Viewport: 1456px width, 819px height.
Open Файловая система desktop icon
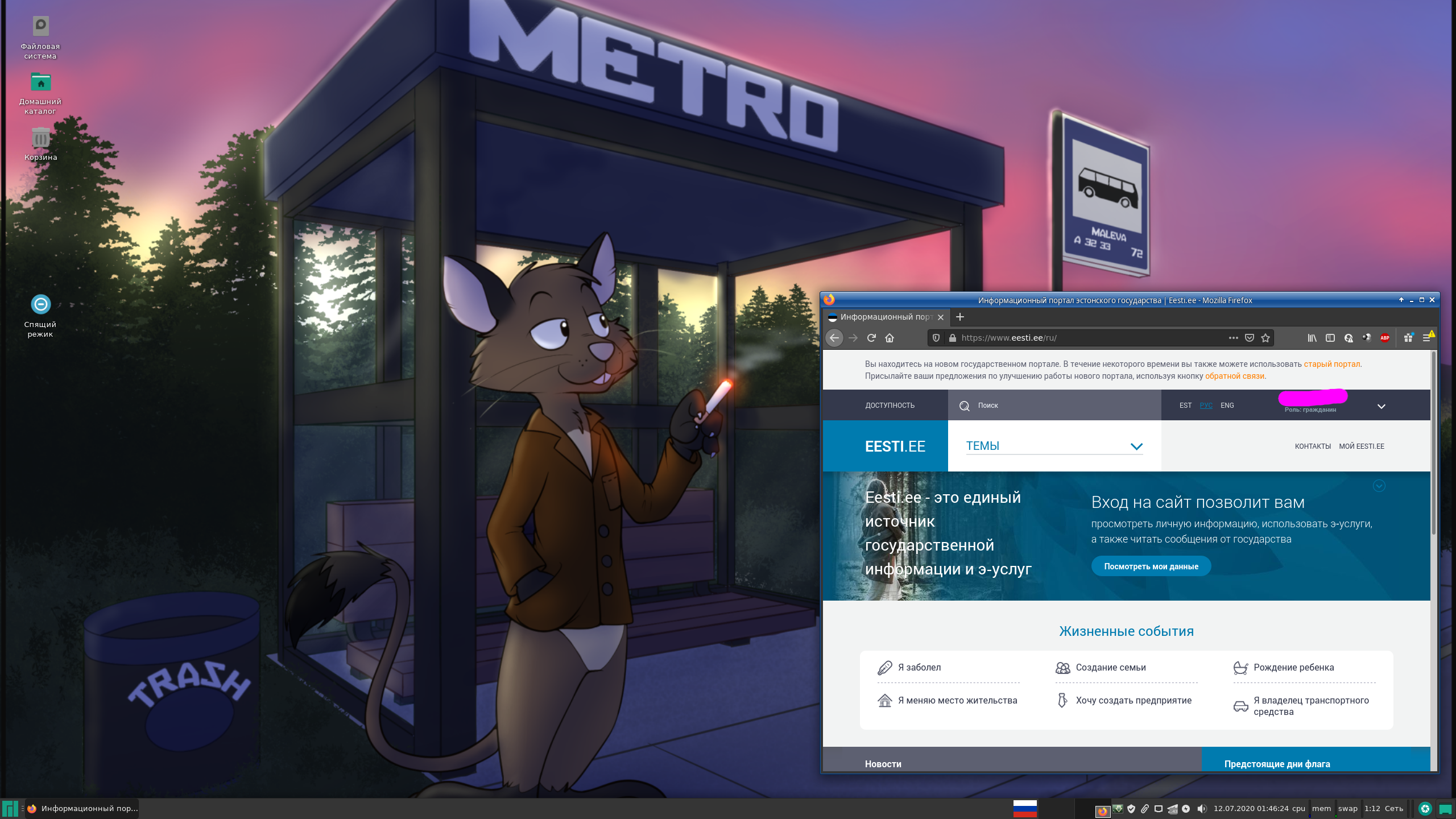tap(40, 38)
